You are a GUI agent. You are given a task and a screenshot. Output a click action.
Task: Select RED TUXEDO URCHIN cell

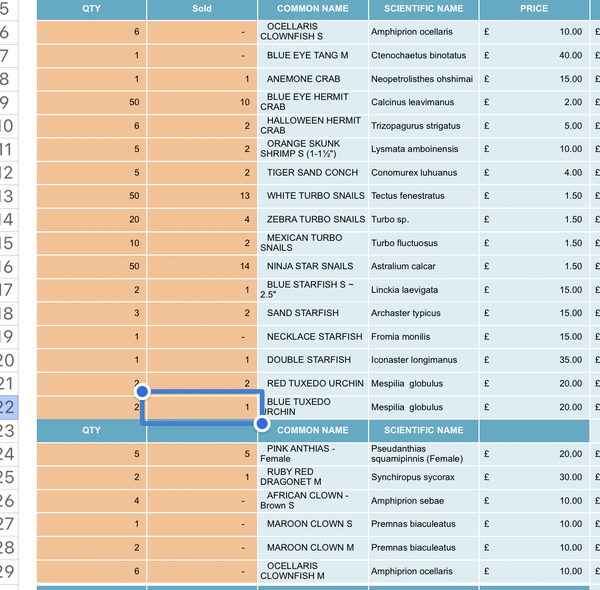313,384
